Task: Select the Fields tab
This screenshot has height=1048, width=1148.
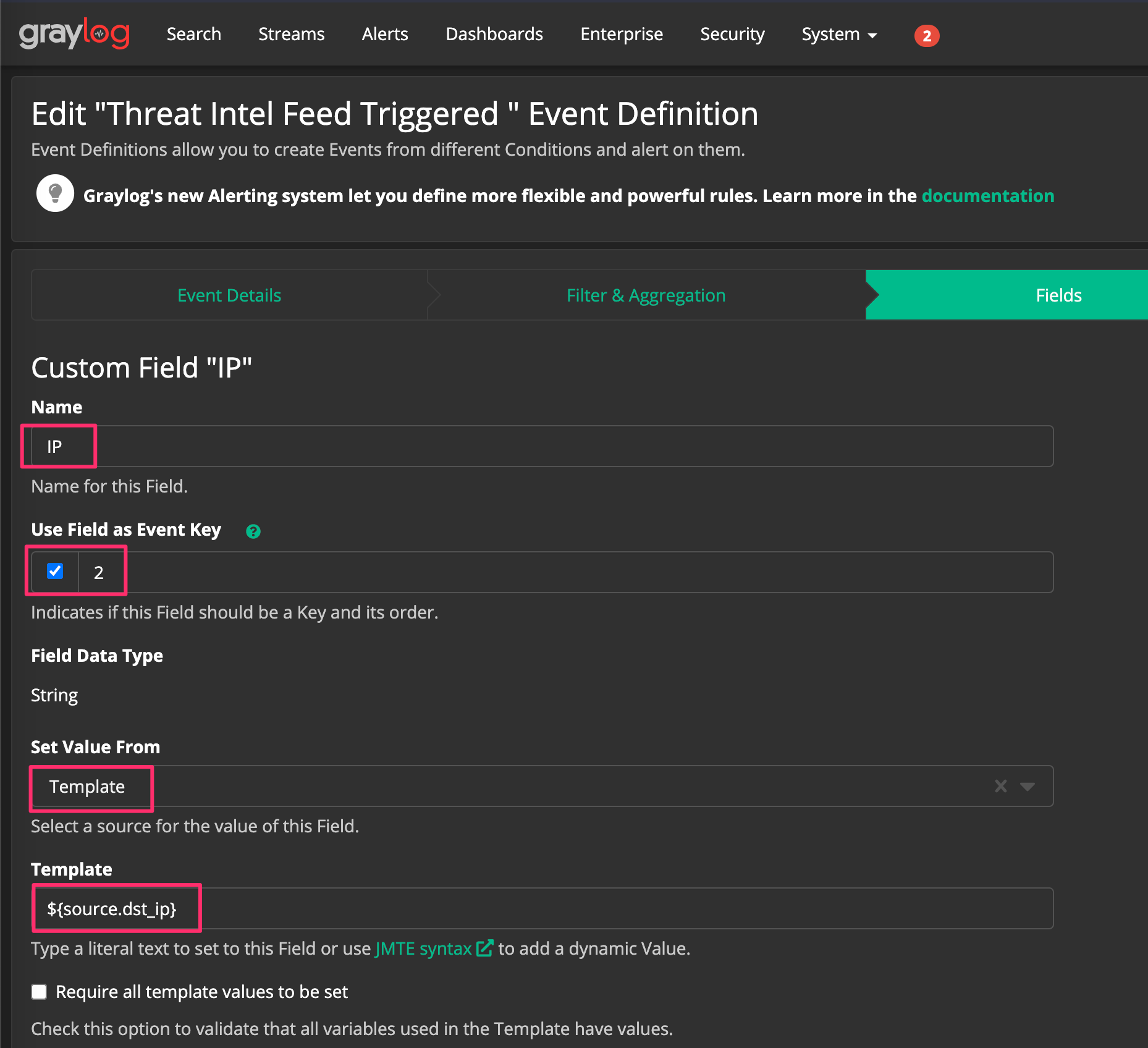Action: 1058,295
